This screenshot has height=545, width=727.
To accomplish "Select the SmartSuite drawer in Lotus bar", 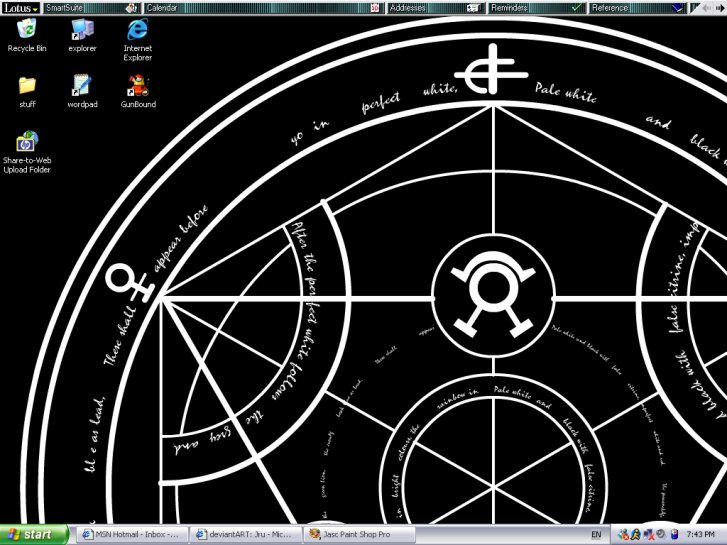I will coord(91,8).
